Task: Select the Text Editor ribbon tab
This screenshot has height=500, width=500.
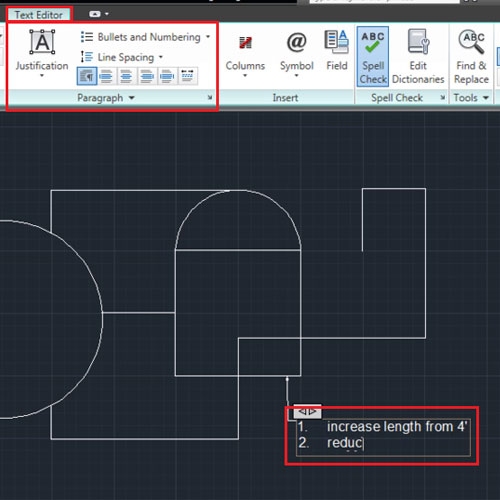Action: (39, 15)
